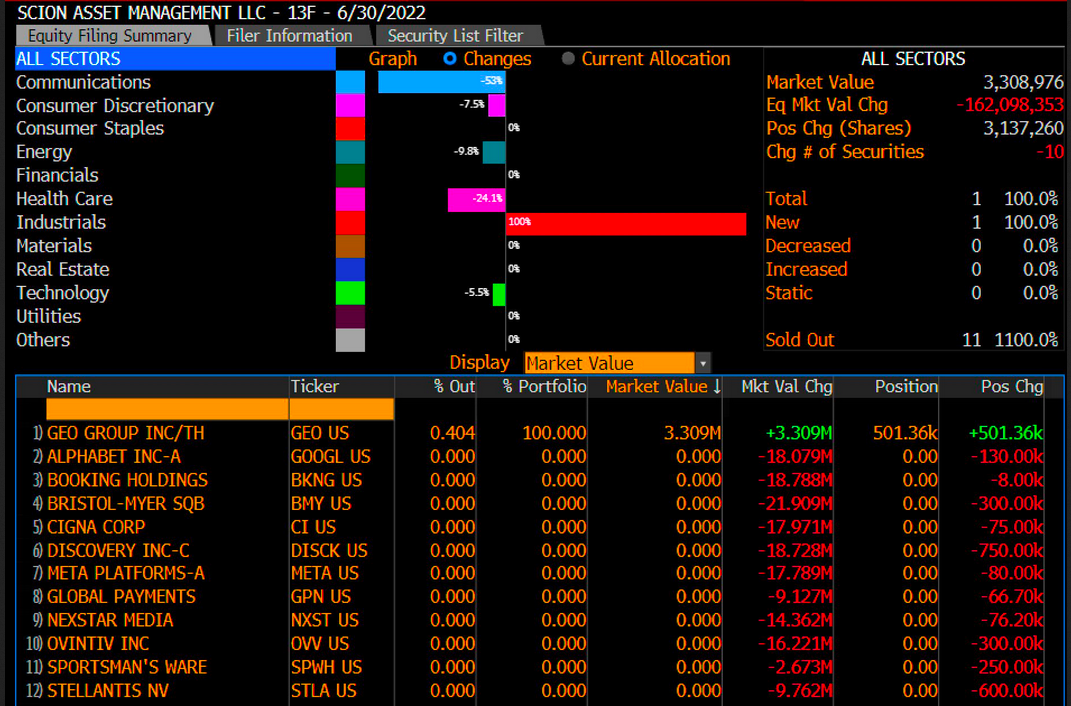Image resolution: width=1071 pixels, height=706 pixels.
Task: Open the GLOBAL PAYMENTS row
Action: [121, 597]
